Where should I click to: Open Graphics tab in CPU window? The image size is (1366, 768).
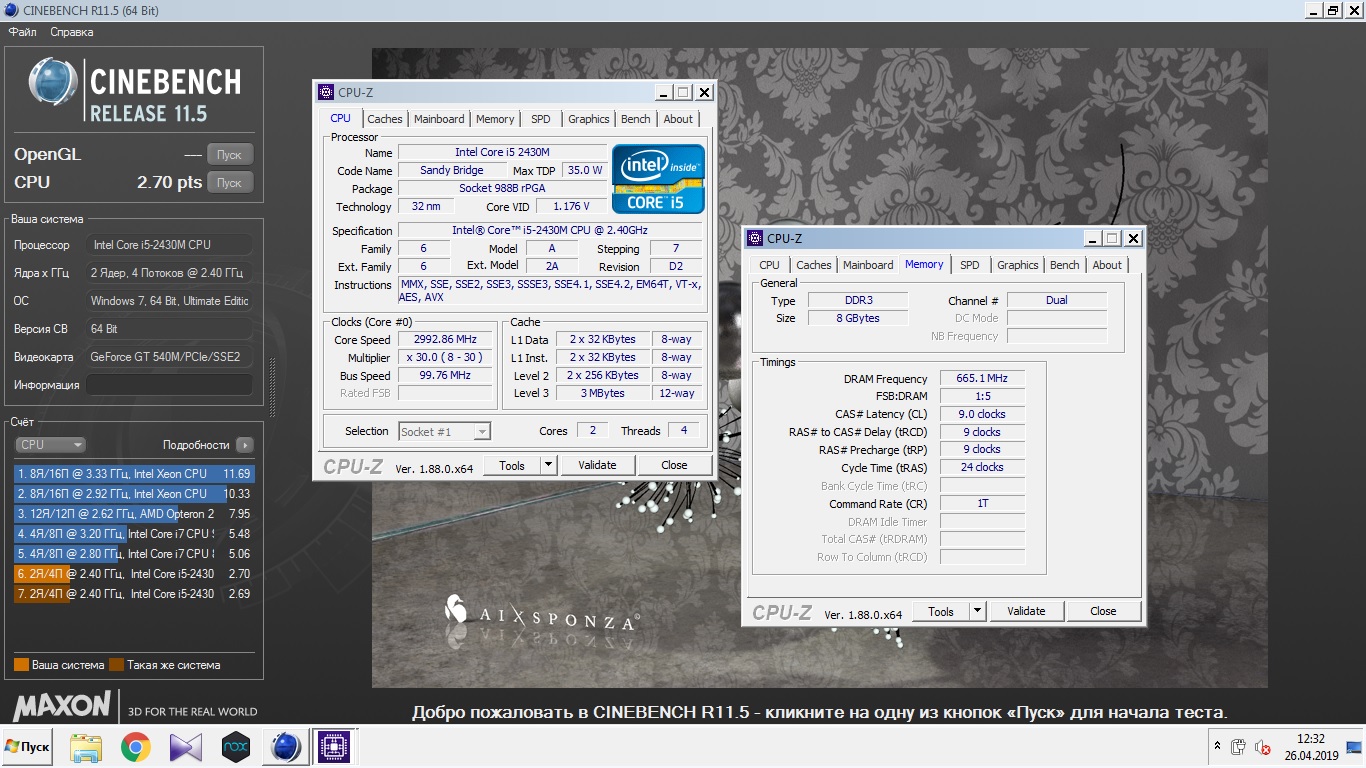pos(589,119)
